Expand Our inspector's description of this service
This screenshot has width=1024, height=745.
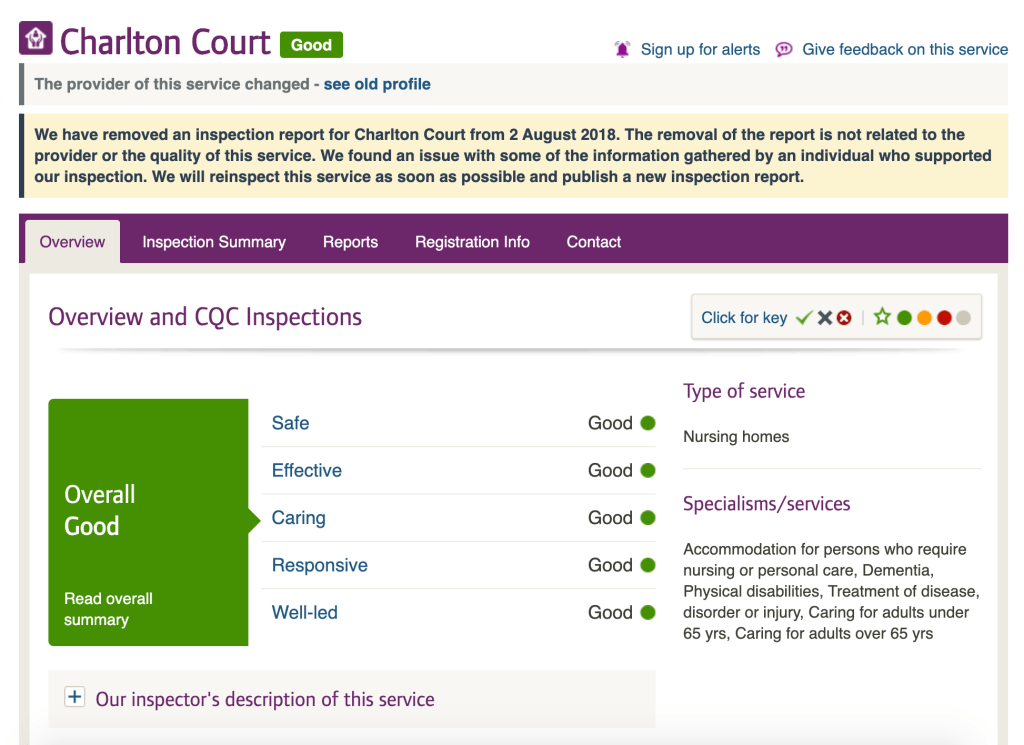[x=265, y=699]
